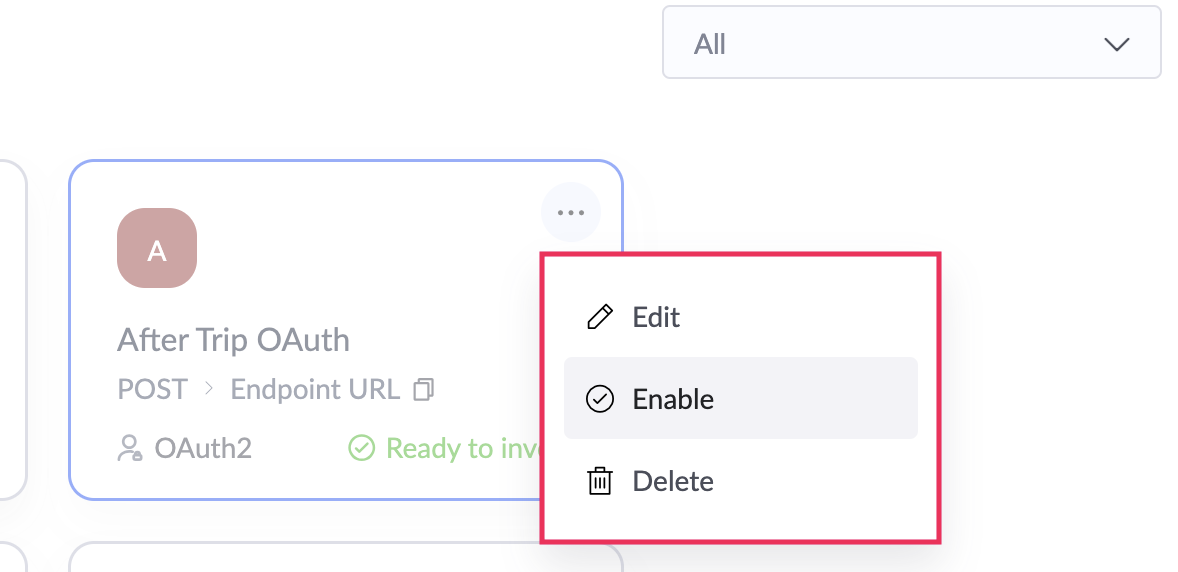Click the 'POST' method label
1178x572 pixels.
coord(153,389)
